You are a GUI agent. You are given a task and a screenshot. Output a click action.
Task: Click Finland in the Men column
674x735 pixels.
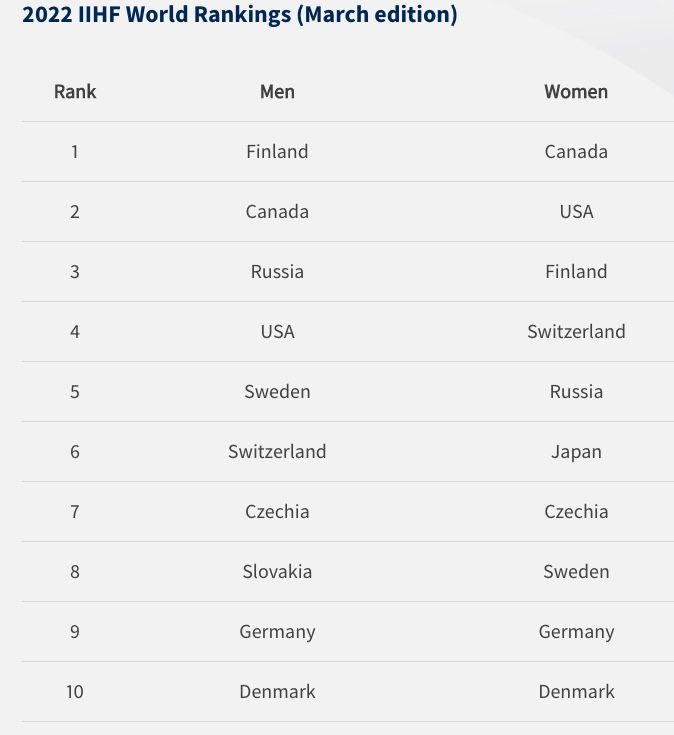[x=277, y=151]
